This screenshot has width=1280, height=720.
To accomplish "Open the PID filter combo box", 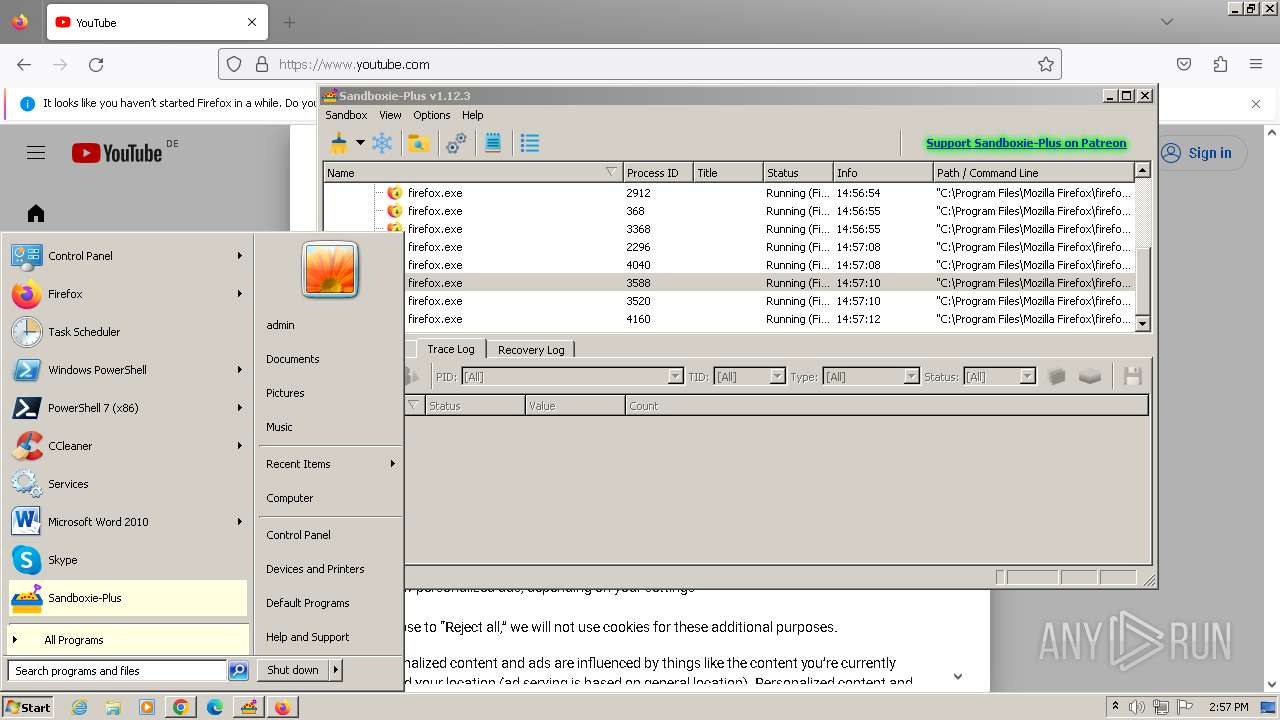I will pyautogui.click(x=572, y=377).
